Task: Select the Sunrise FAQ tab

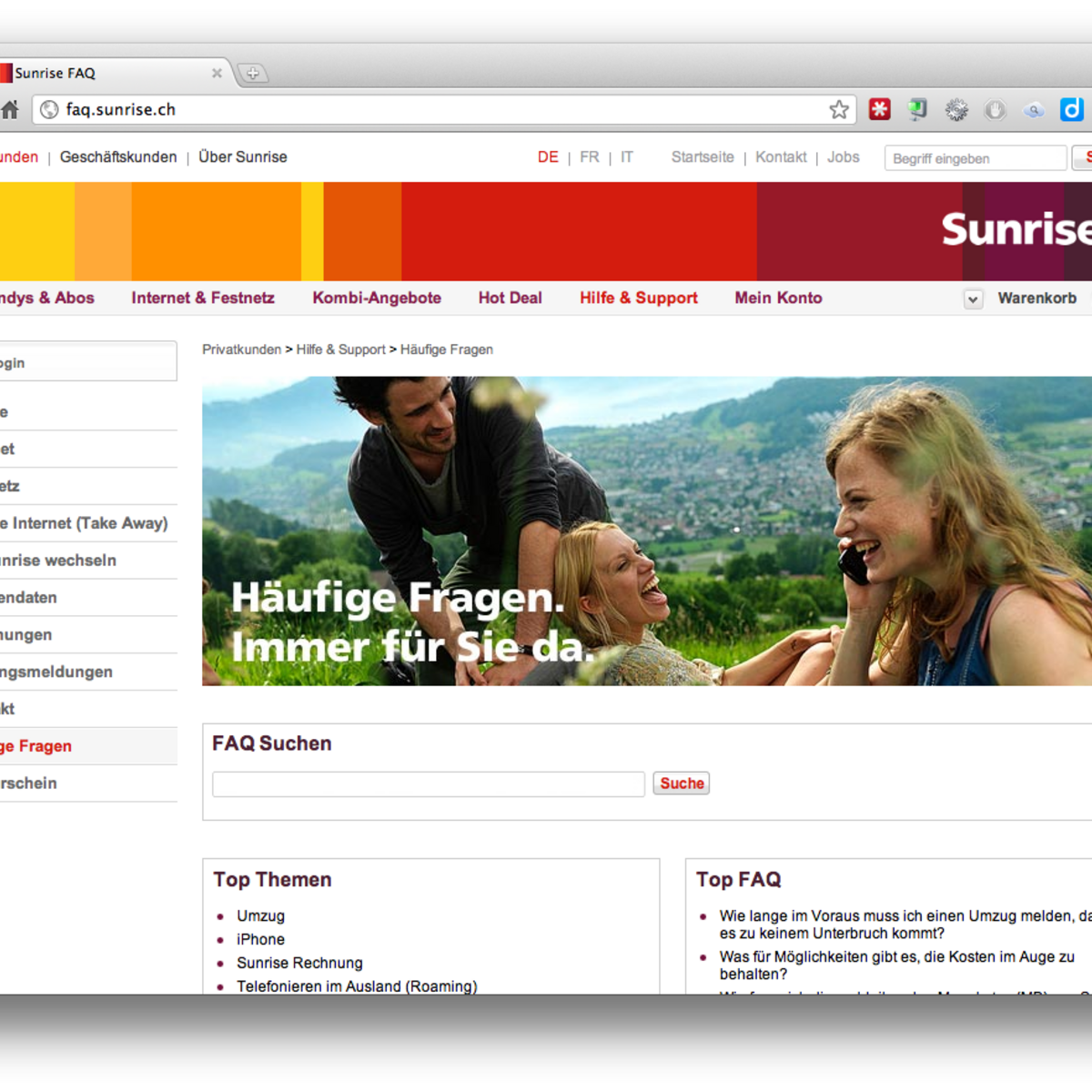Action: (x=107, y=73)
